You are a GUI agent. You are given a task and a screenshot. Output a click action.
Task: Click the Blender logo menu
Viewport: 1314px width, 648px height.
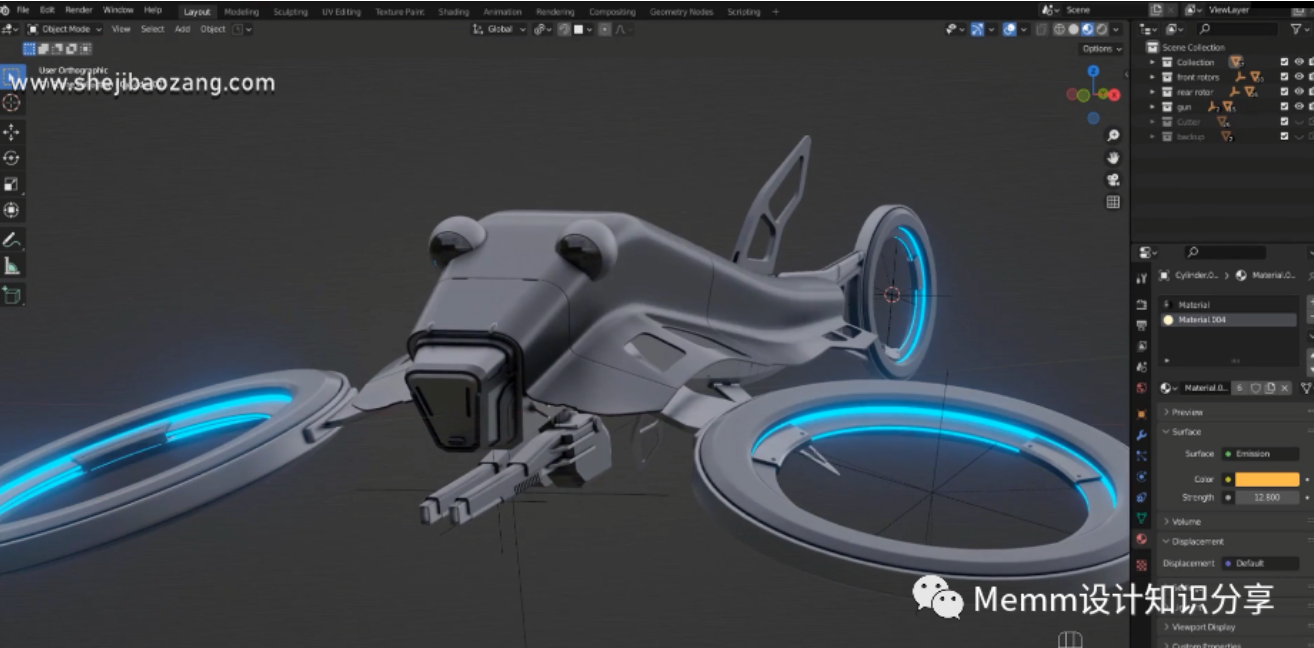coord(5,10)
